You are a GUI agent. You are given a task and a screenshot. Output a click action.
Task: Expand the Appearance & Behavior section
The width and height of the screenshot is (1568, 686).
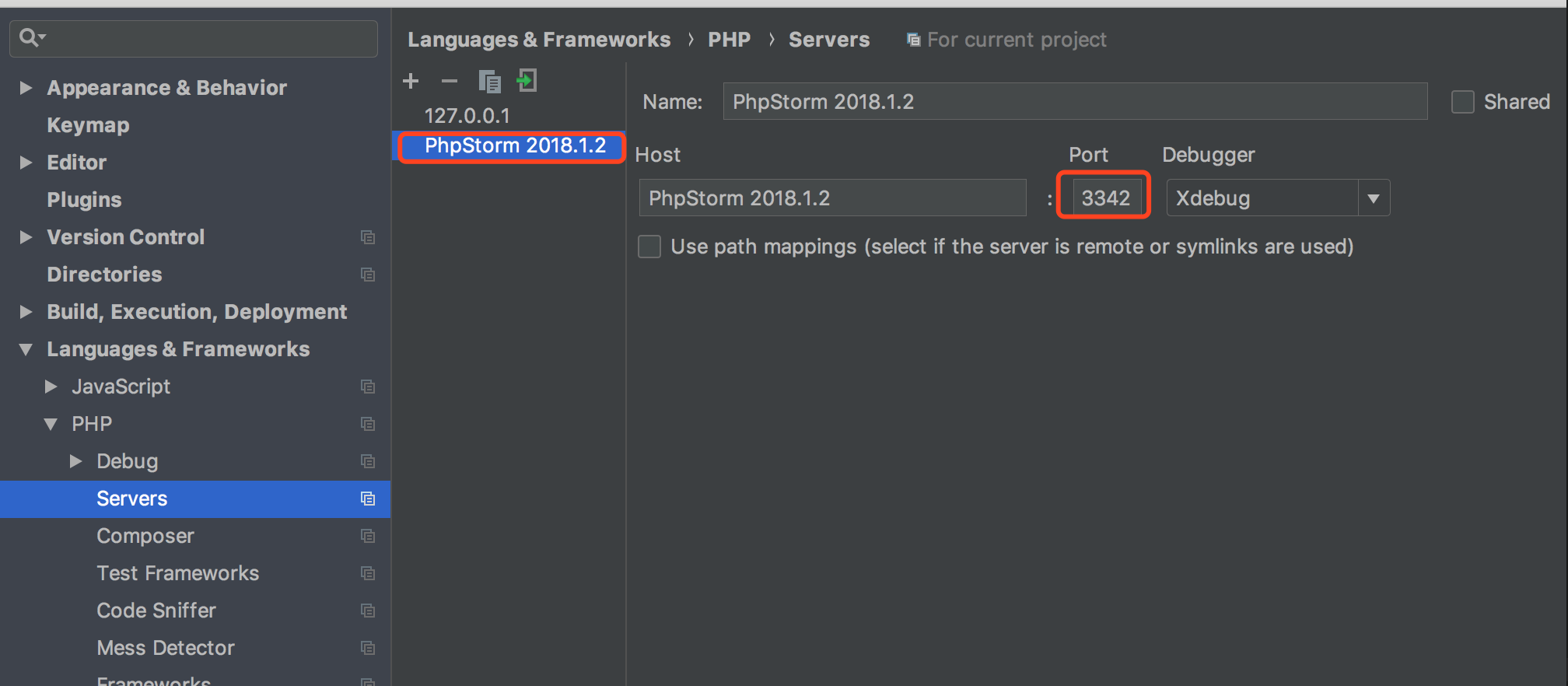pos(26,88)
